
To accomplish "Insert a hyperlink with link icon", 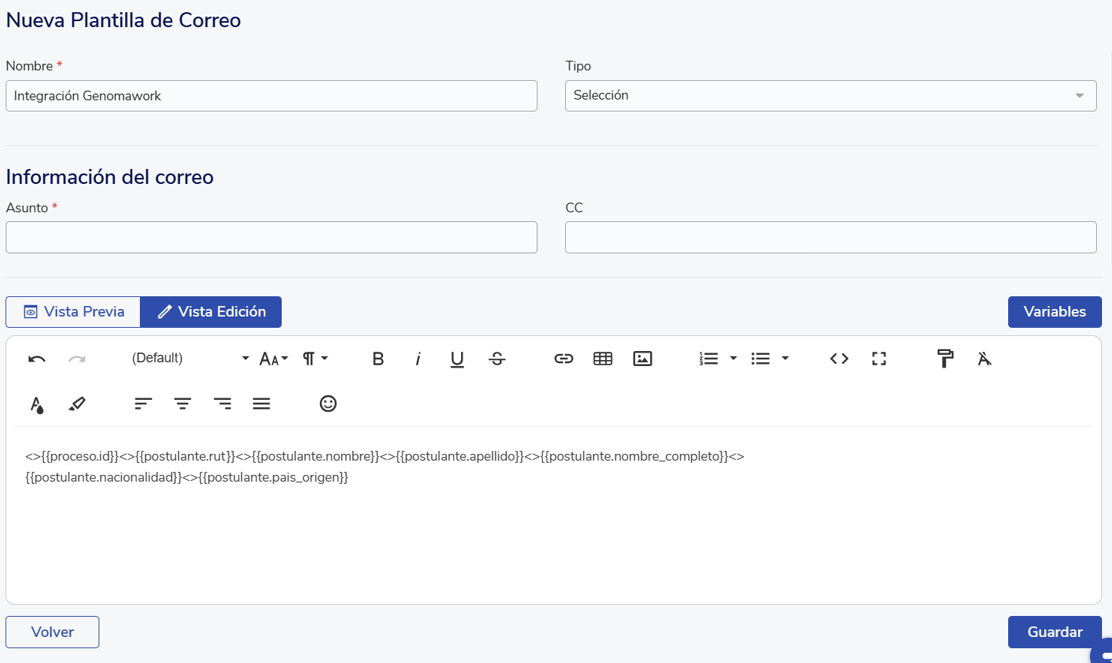I will [563, 359].
